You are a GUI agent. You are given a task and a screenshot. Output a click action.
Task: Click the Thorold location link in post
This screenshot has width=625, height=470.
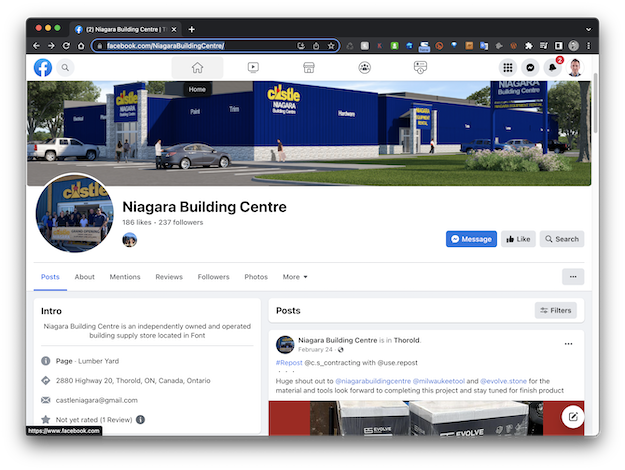[x=407, y=340]
